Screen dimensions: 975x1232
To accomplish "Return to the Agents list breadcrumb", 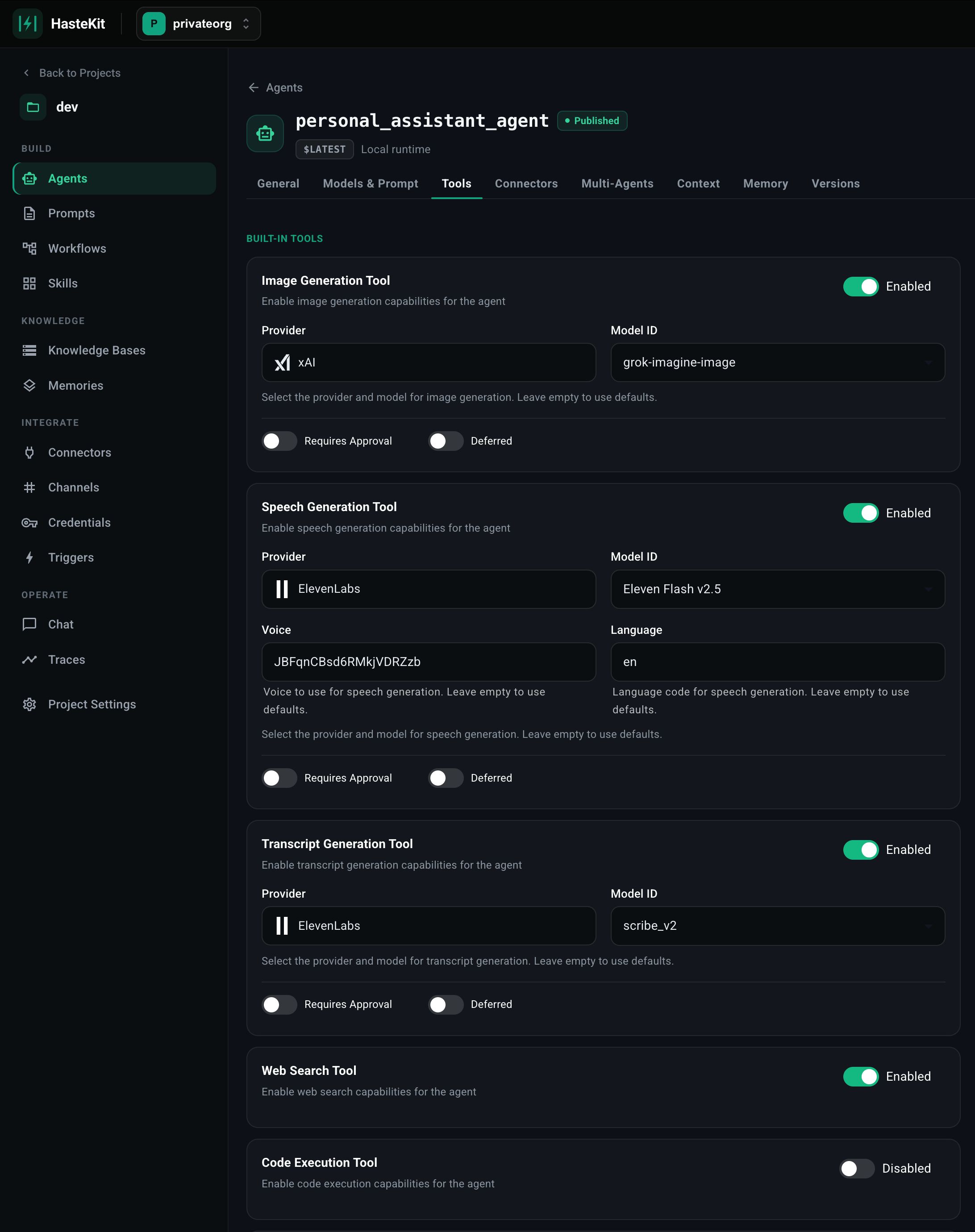I will click(284, 87).
